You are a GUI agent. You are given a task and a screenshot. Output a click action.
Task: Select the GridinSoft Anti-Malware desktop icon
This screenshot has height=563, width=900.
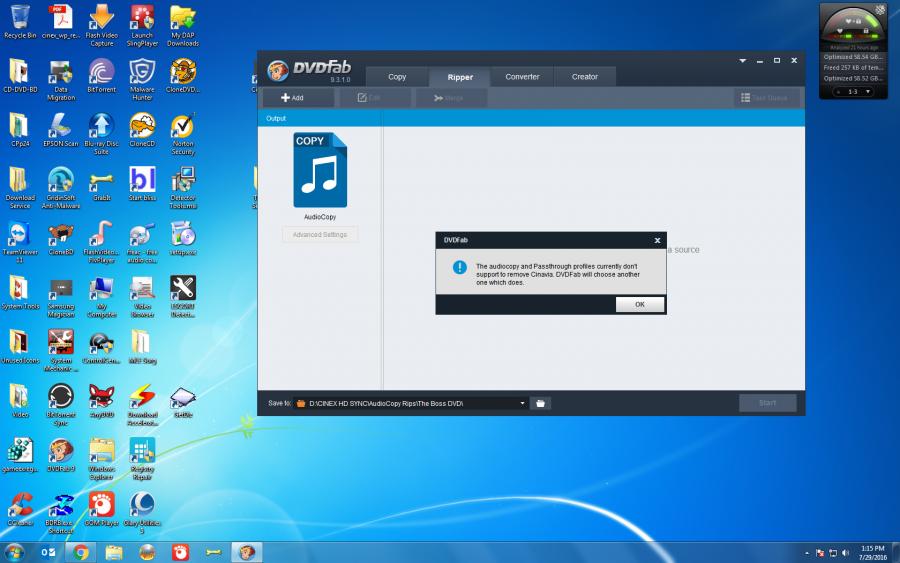[61, 187]
